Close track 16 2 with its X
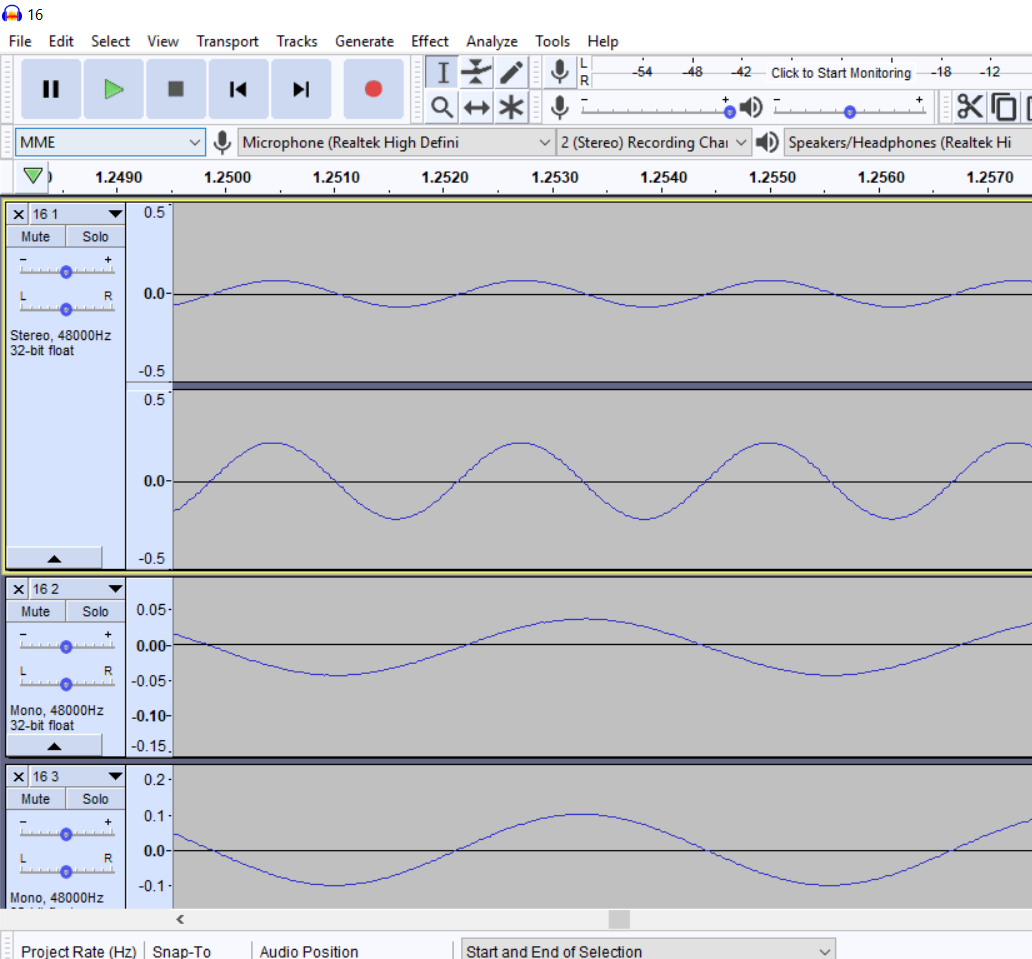This screenshot has width=1032, height=959. point(18,589)
